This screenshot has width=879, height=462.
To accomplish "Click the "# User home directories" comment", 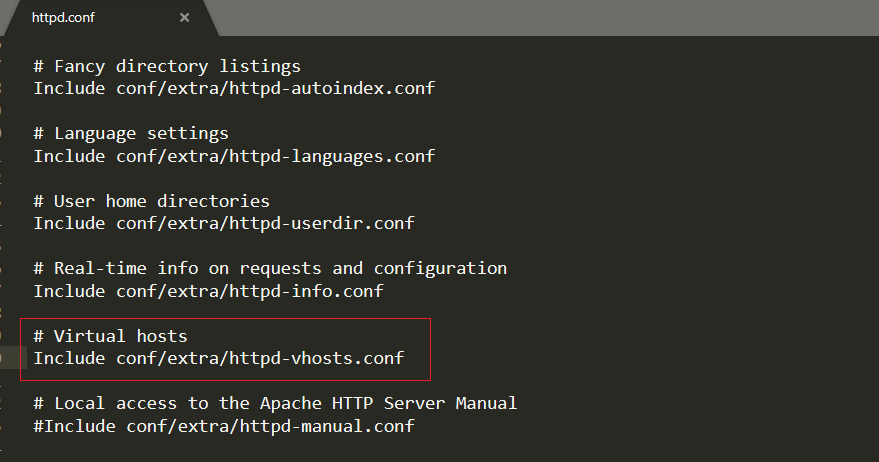I will point(151,201).
